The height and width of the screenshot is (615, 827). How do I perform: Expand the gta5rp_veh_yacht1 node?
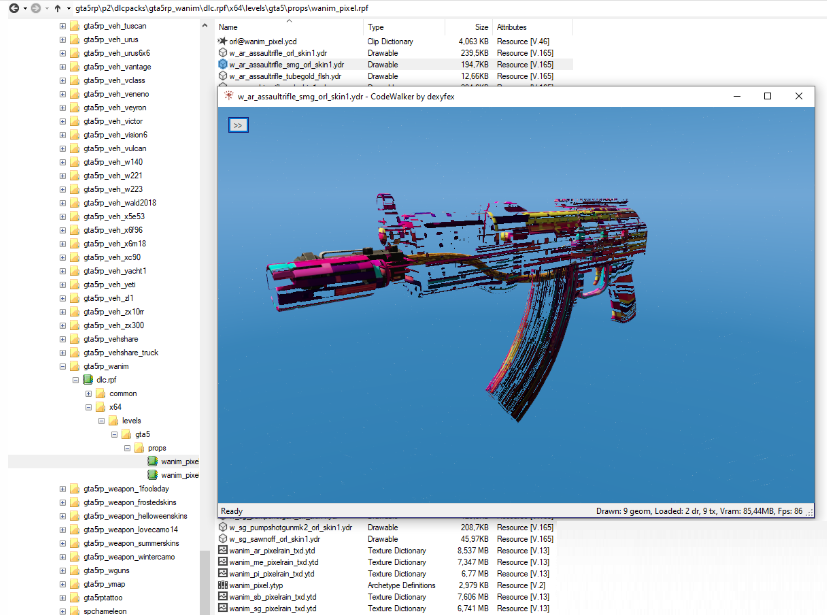pyautogui.click(x=63, y=271)
